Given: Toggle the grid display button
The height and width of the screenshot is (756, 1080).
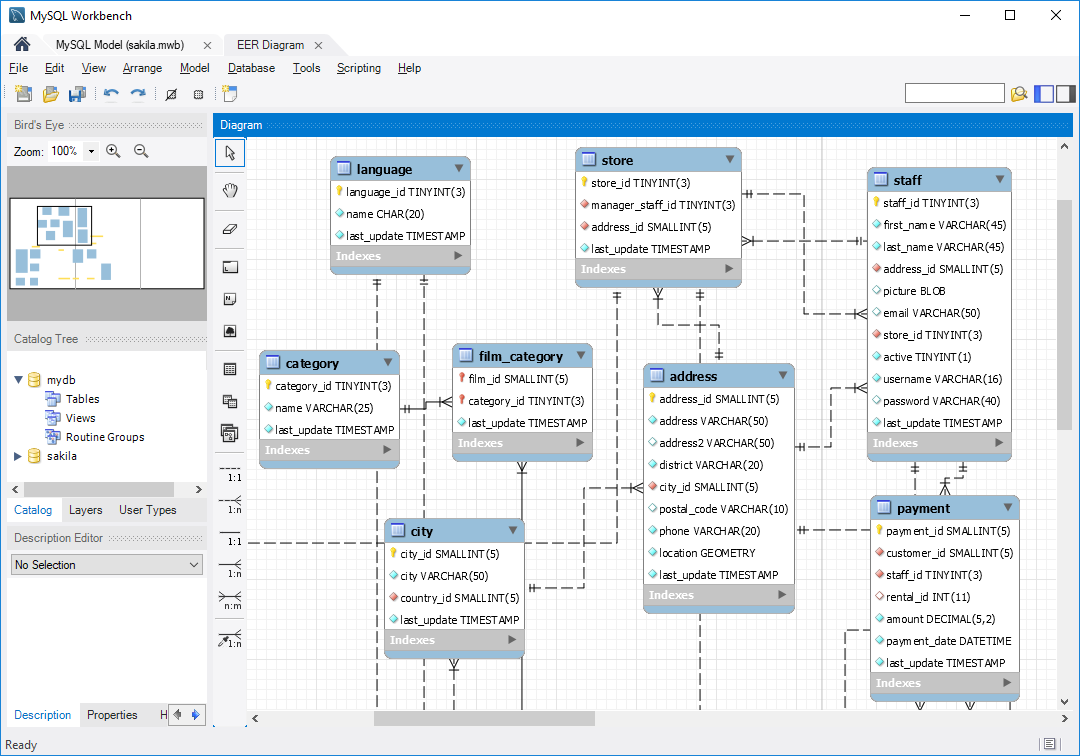Looking at the screenshot, I should pos(198,93).
